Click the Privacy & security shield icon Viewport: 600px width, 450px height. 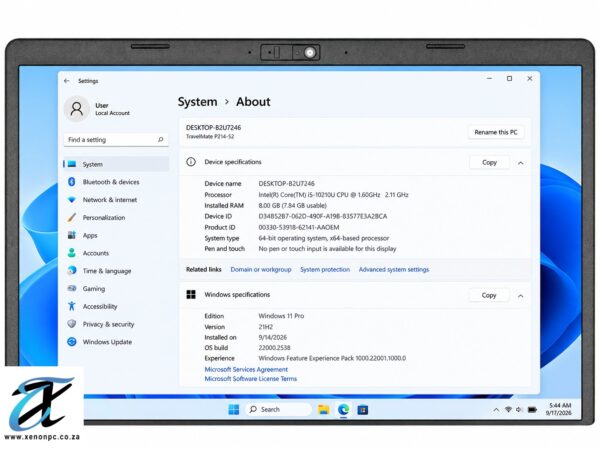[x=72, y=324]
